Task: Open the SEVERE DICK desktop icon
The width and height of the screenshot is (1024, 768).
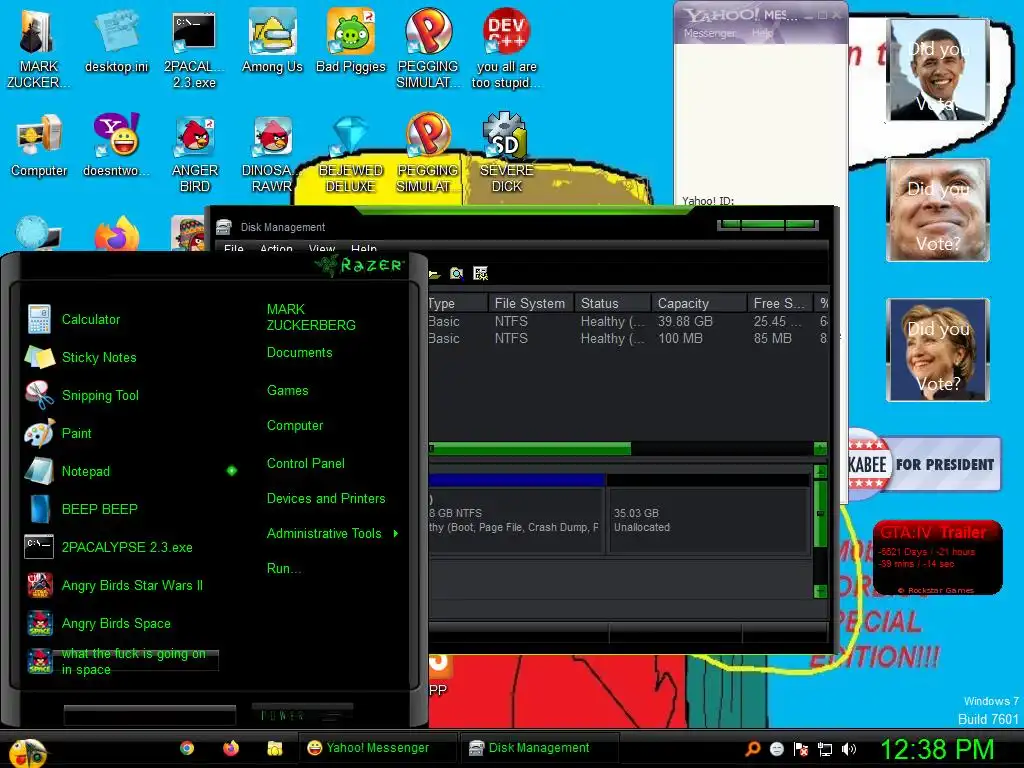Action: 506,154
